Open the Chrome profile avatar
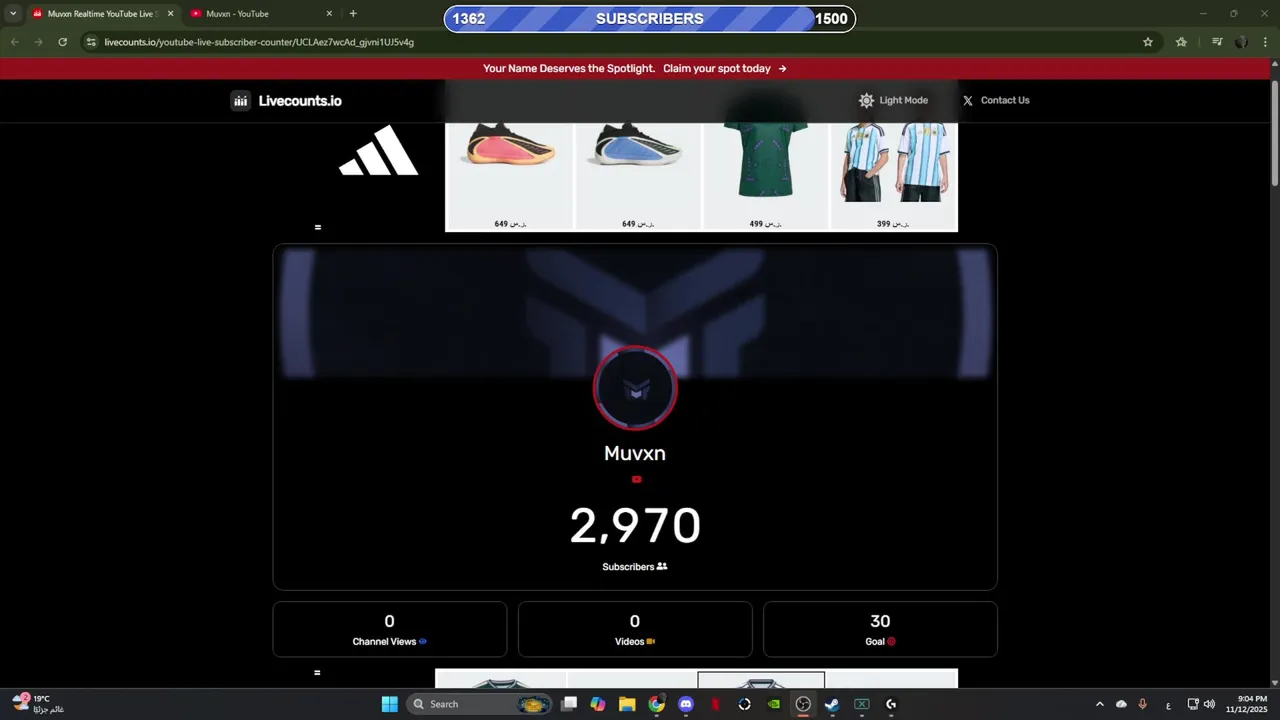Image resolution: width=1280 pixels, height=720 pixels. 1241,42
